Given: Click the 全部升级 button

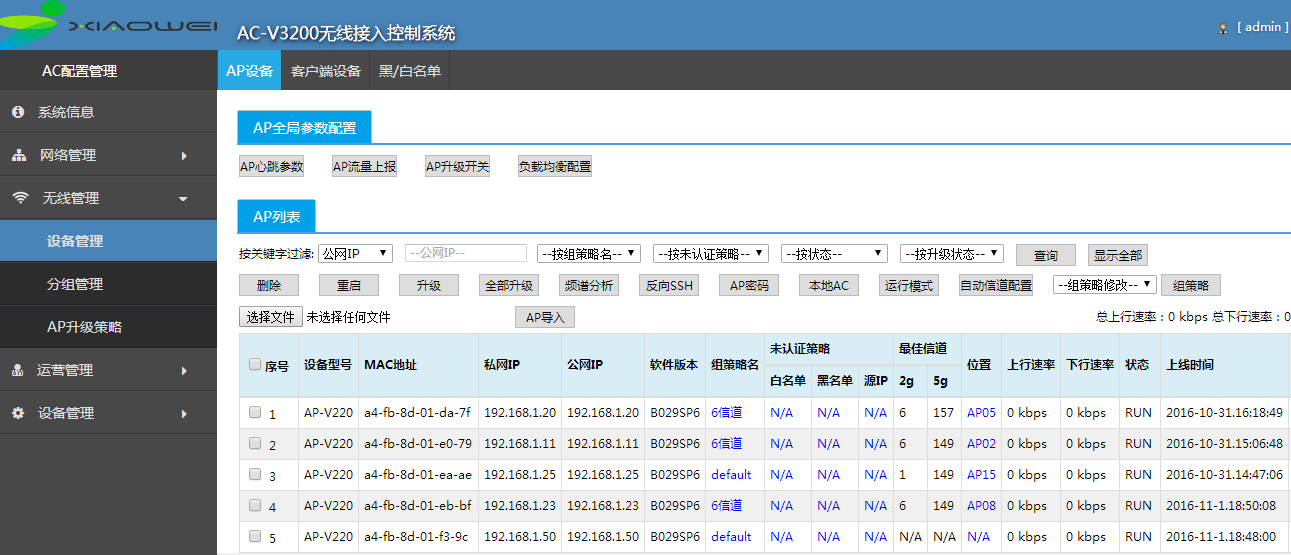Looking at the screenshot, I should pyautogui.click(x=509, y=285).
